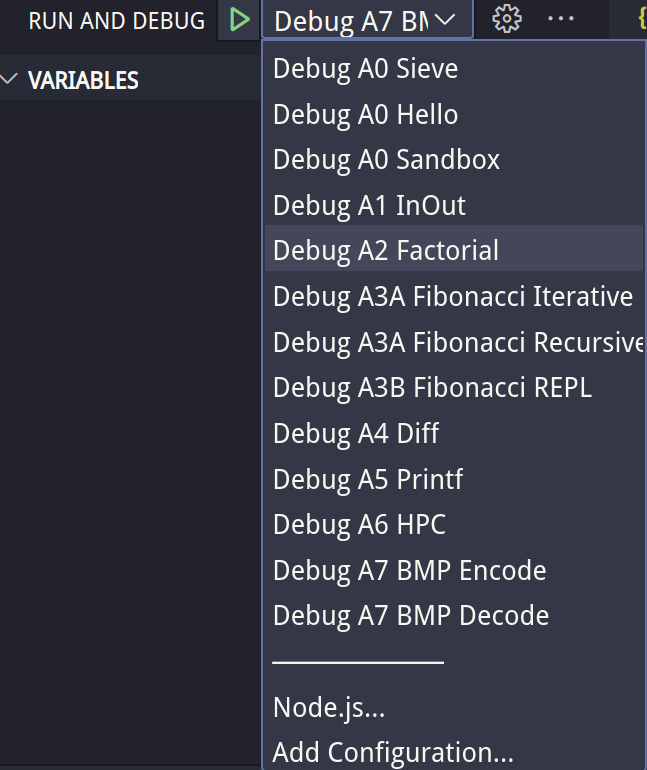Open the debug configuration dropdown

point(366,20)
